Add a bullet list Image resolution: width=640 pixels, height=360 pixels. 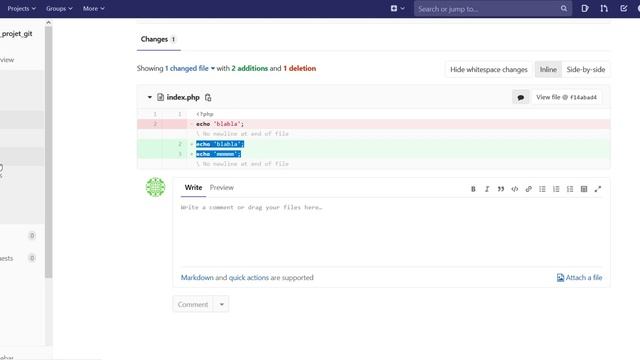point(542,189)
